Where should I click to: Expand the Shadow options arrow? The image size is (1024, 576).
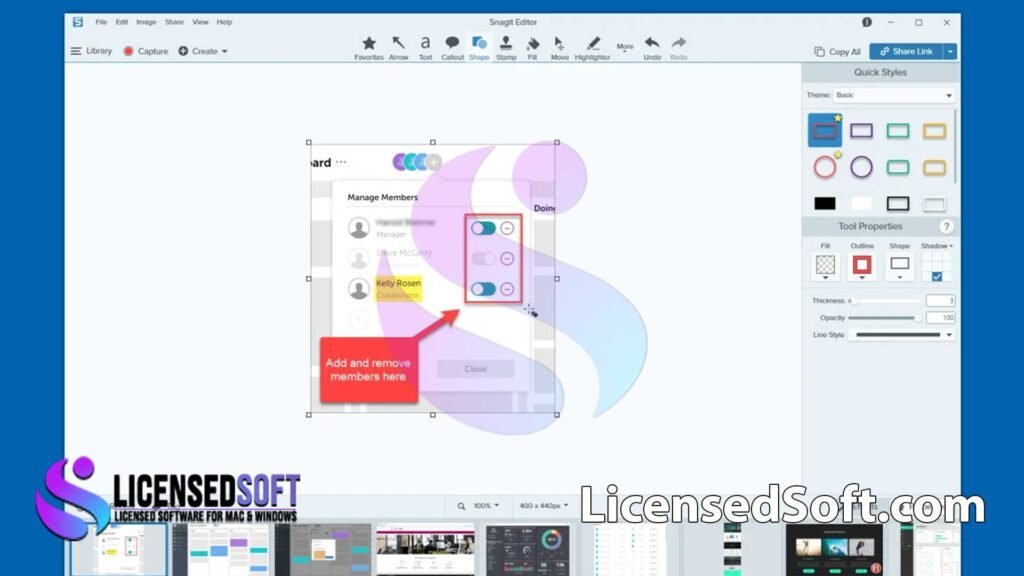[x=951, y=246]
